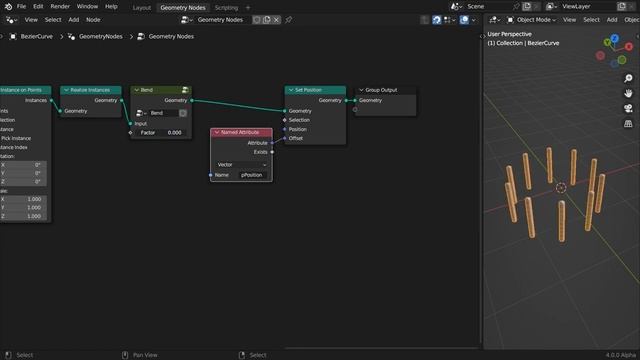Open Scene browse dropdown icon
The height and width of the screenshot is (360, 640).
[456, 7]
